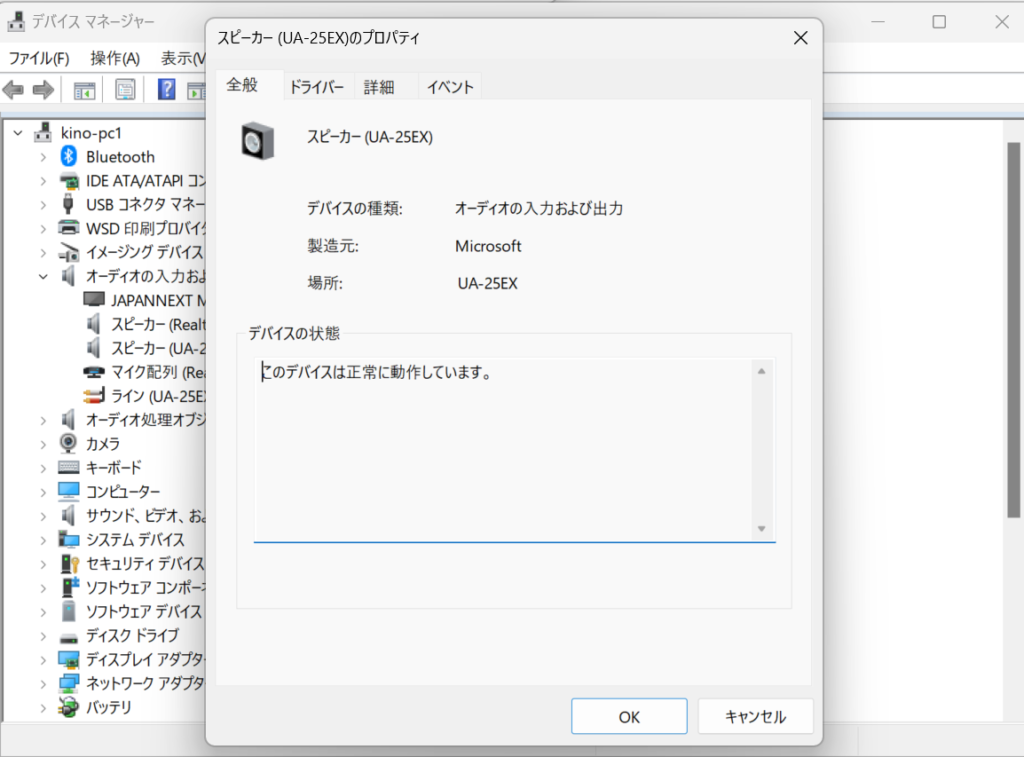Expand the disk drives (ディスク ドライブ) category

[43, 636]
